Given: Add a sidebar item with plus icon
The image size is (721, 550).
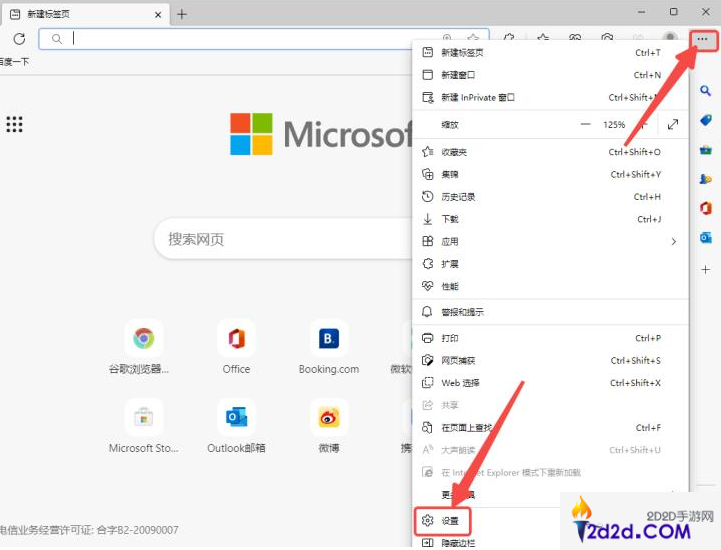Looking at the screenshot, I should (x=705, y=269).
